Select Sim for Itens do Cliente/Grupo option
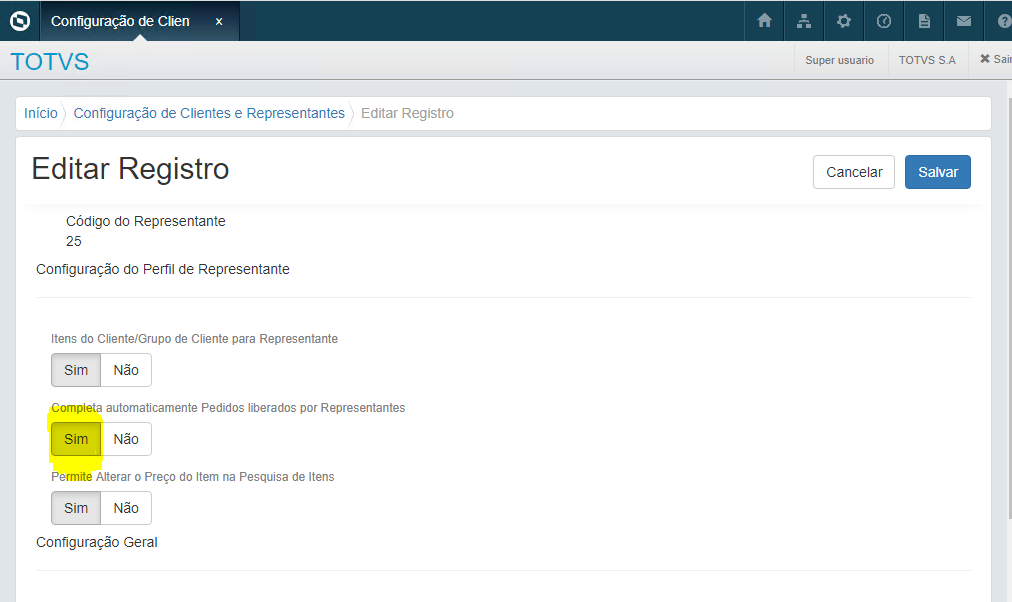The height and width of the screenshot is (602, 1012). coord(75,370)
